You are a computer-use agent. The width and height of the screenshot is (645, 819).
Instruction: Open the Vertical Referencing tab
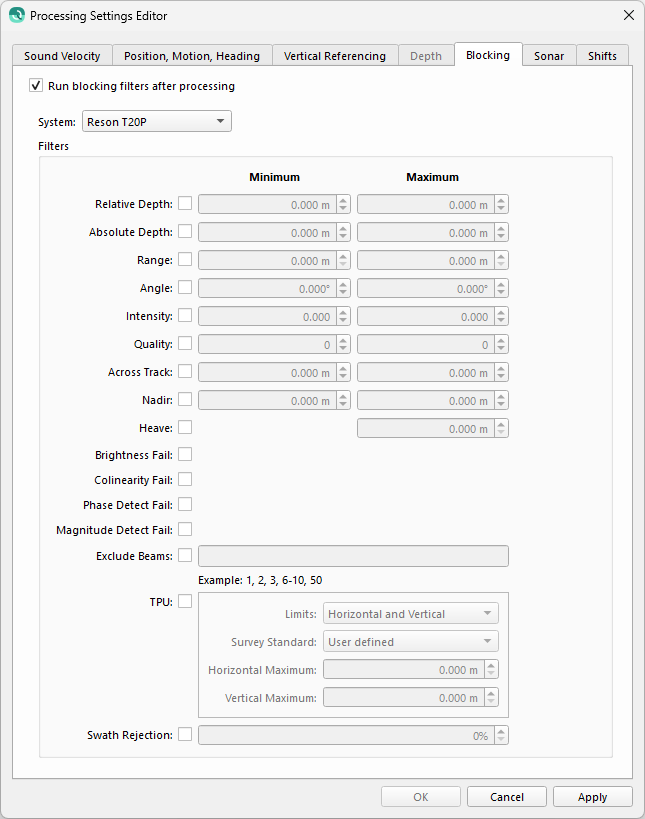(334, 56)
